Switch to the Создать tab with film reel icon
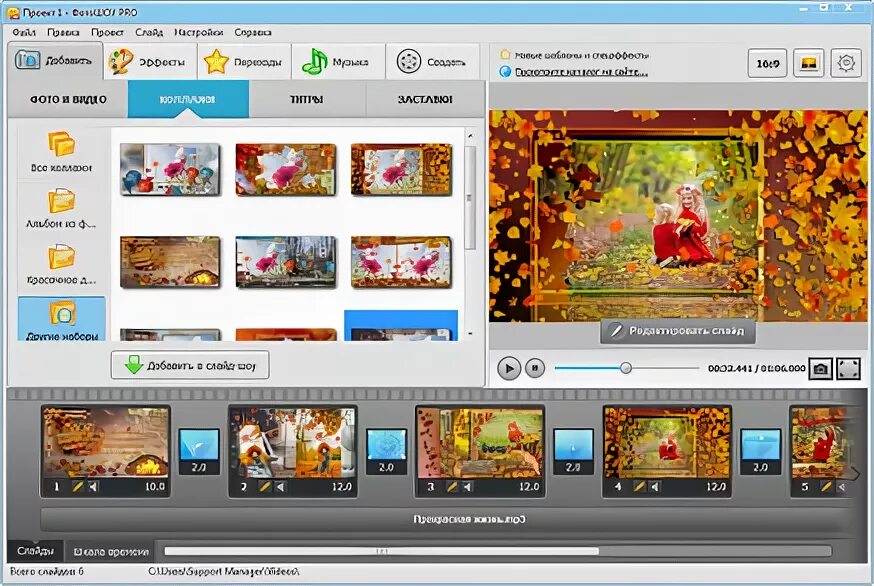The image size is (874, 586). [433, 61]
